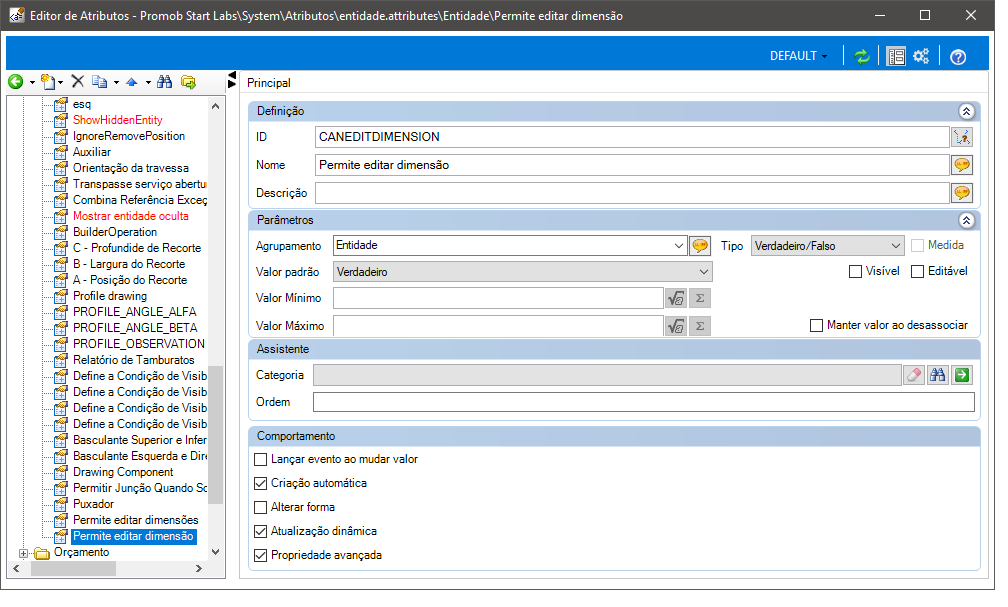Click the translation bubble icon next to Nome

coord(962,165)
